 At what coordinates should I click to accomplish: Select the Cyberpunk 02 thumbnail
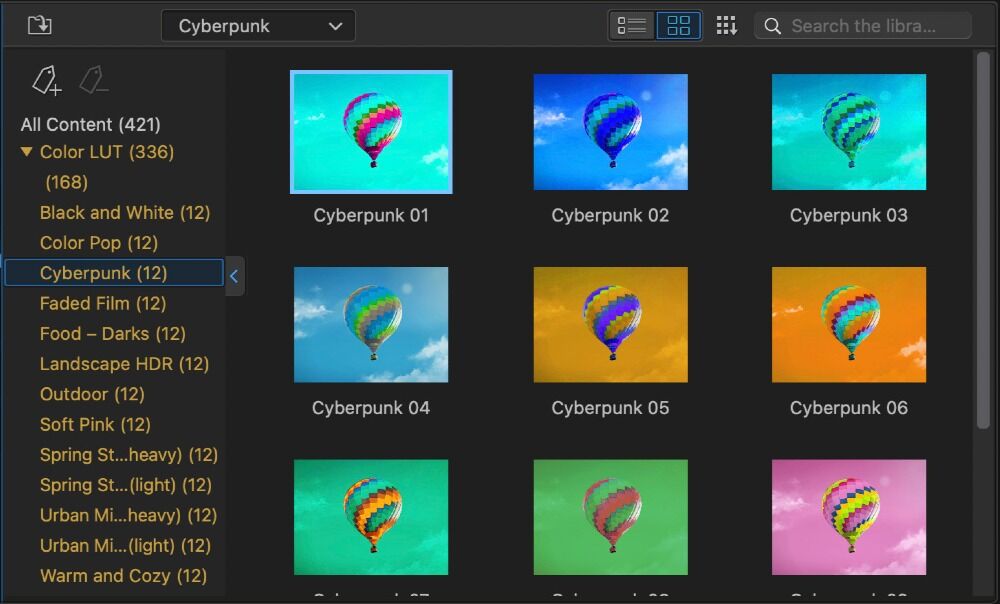610,132
